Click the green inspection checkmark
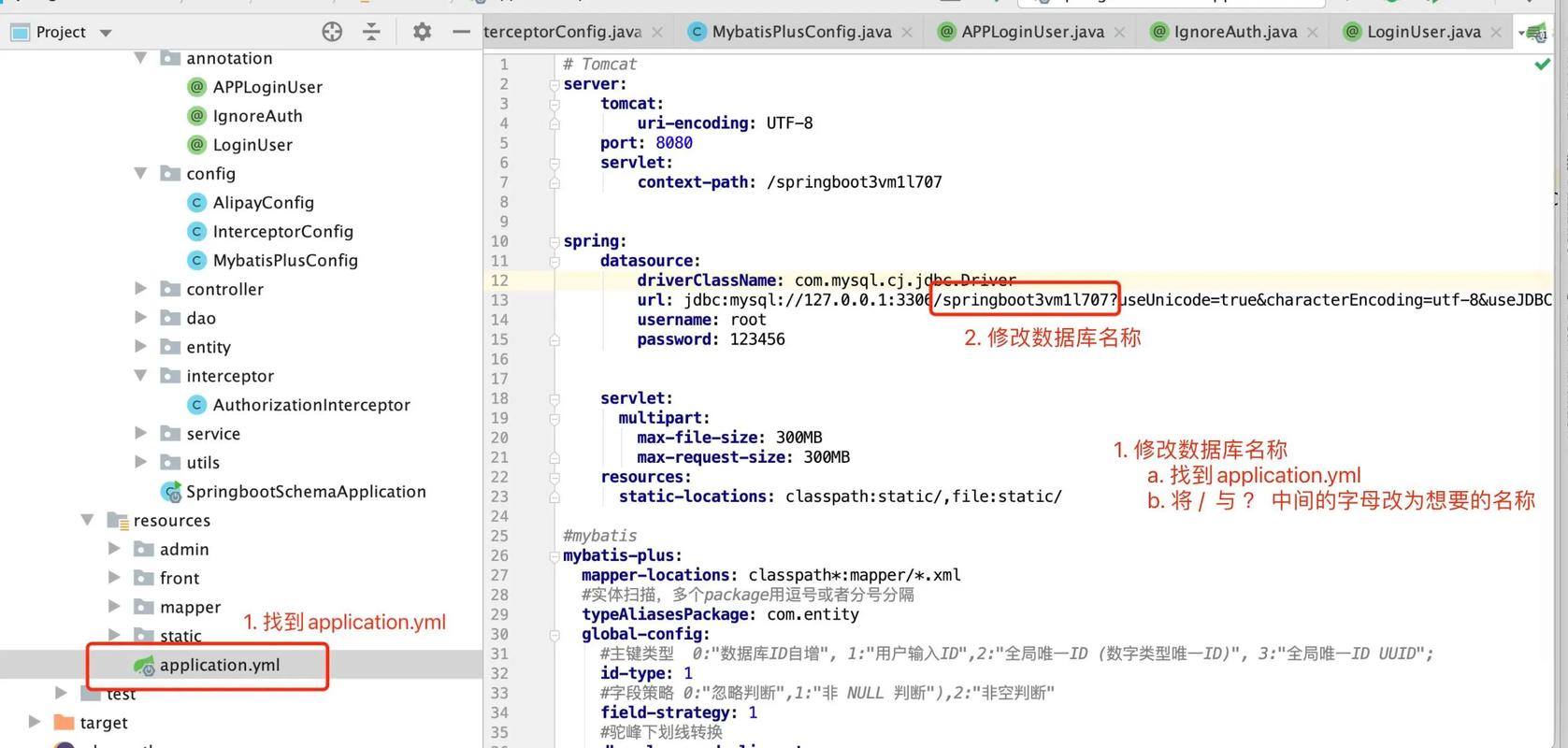The height and width of the screenshot is (748, 1568). pos(1542,65)
